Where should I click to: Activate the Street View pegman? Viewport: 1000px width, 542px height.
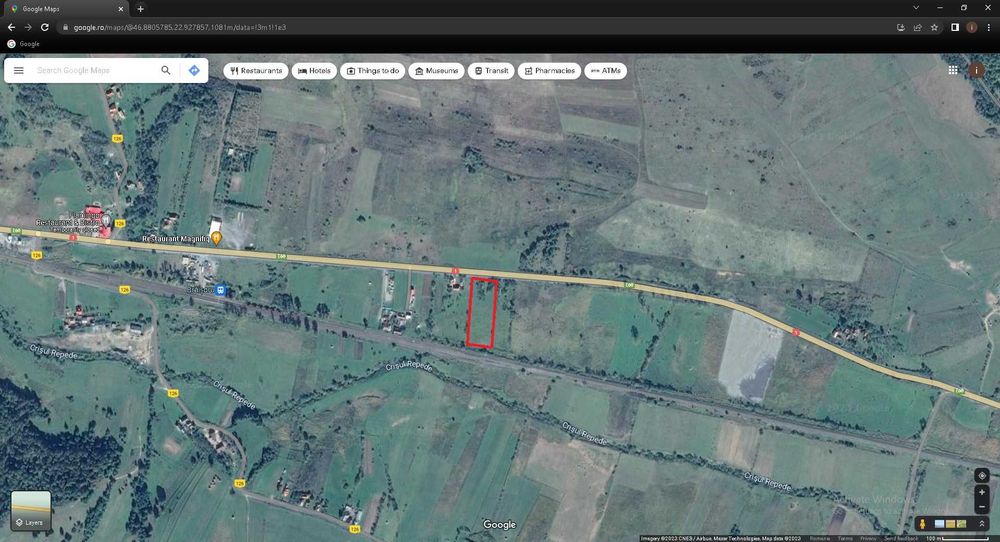(922, 524)
